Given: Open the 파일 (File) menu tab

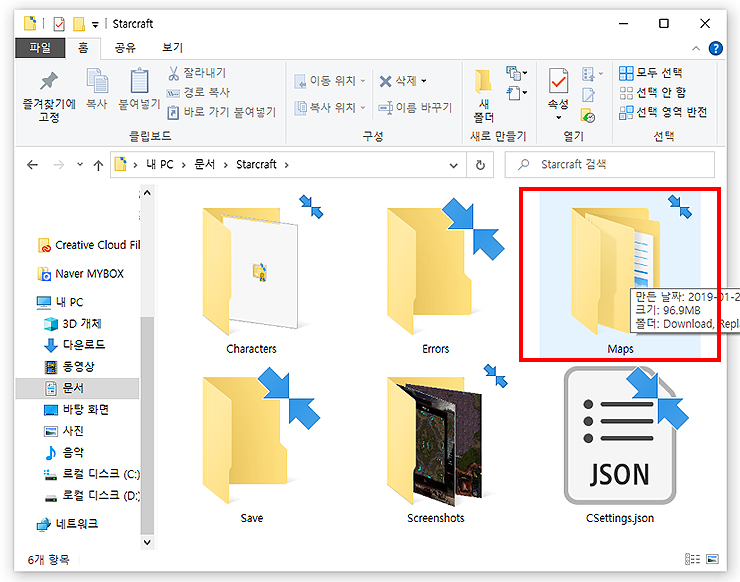Looking at the screenshot, I should (40, 48).
